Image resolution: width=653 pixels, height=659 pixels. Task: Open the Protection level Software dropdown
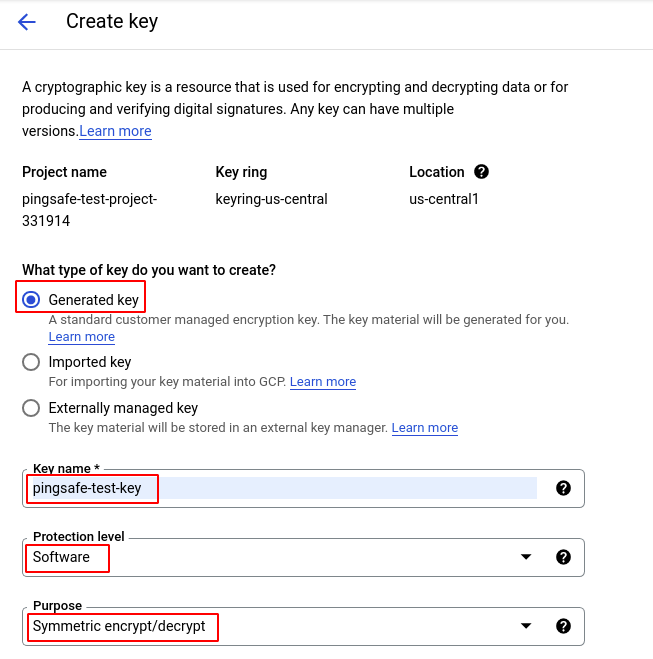pos(270,557)
